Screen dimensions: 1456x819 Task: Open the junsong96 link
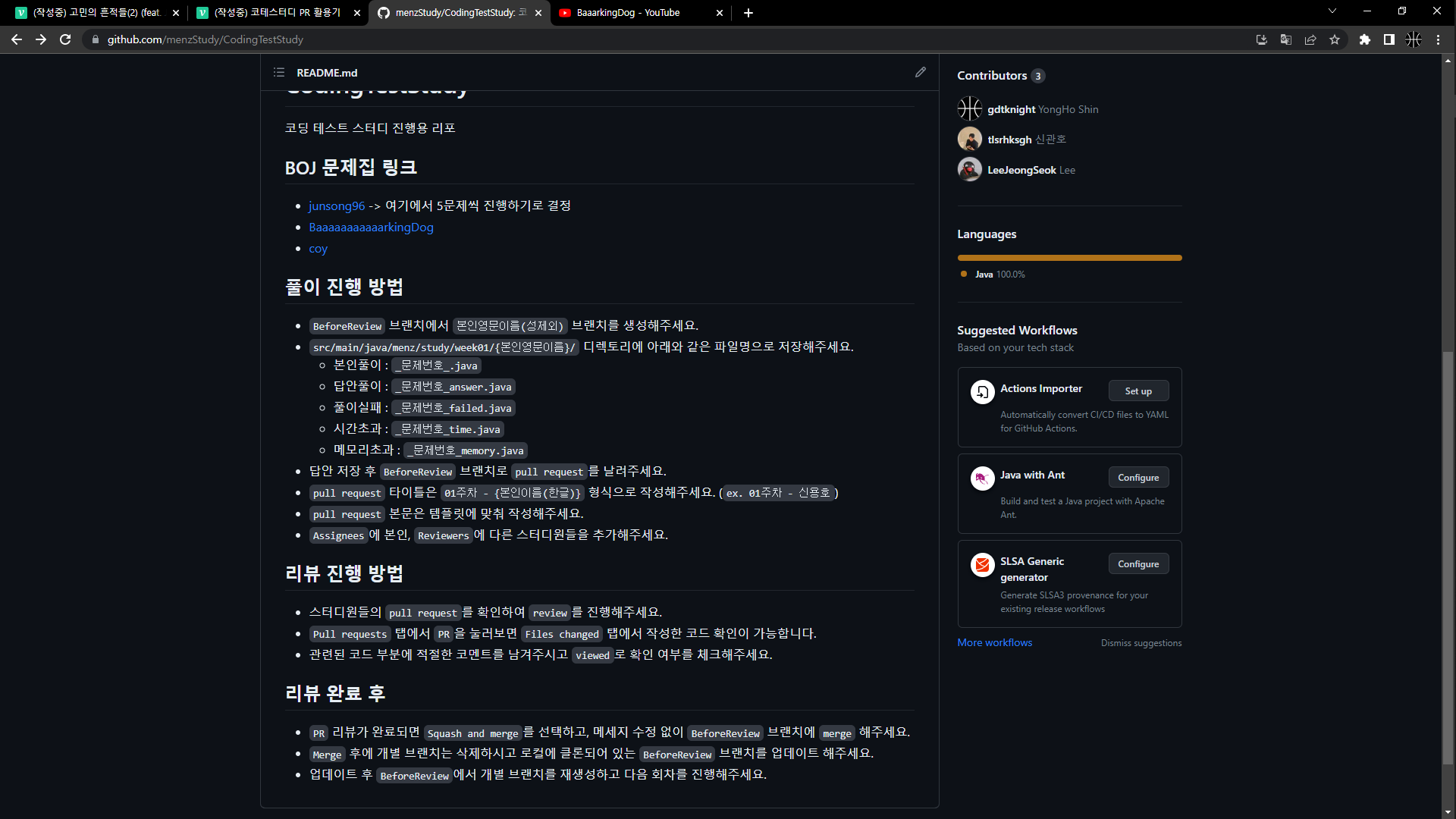(x=336, y=206)
